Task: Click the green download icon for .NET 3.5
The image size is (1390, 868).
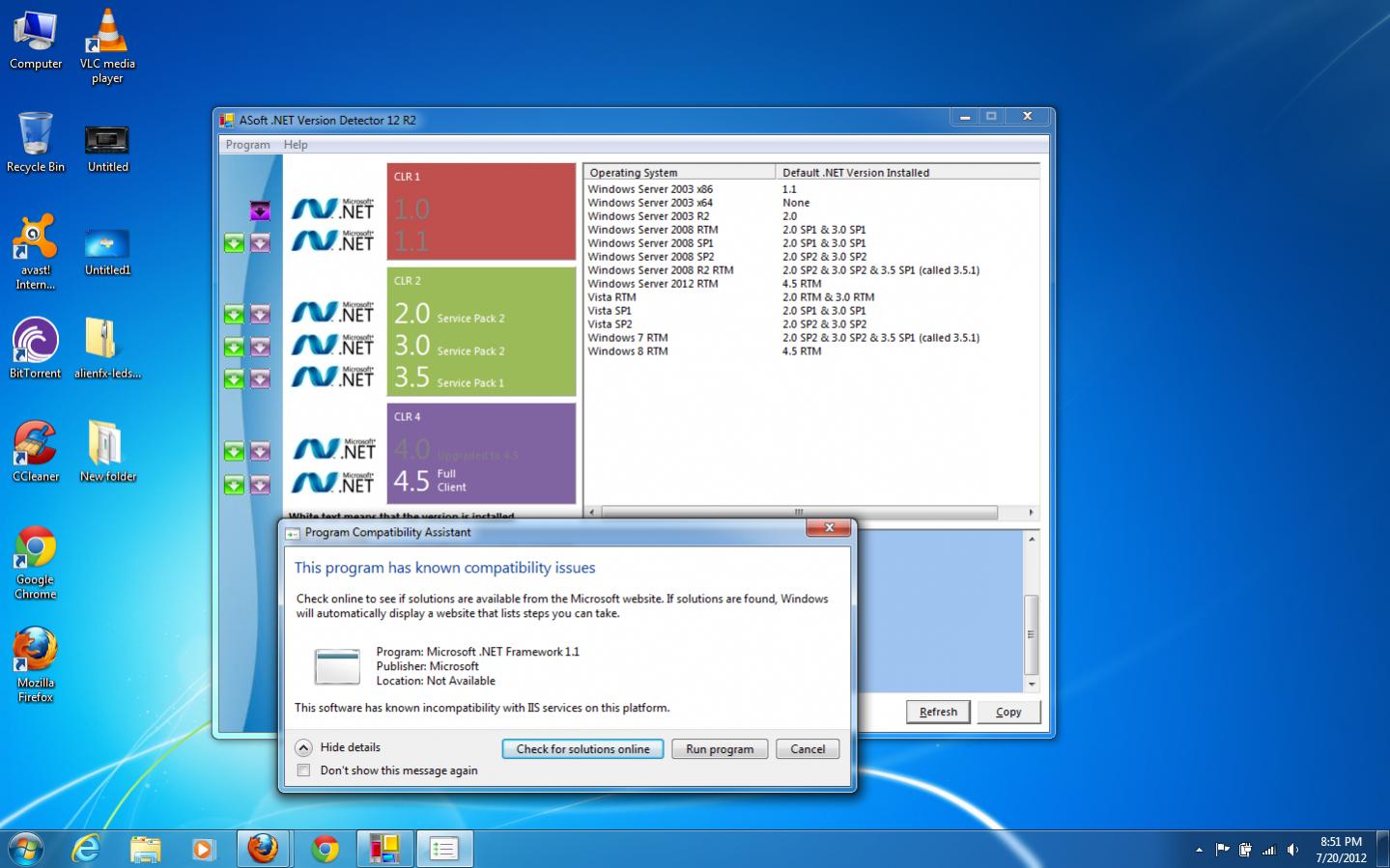Action: coord(234,378)
